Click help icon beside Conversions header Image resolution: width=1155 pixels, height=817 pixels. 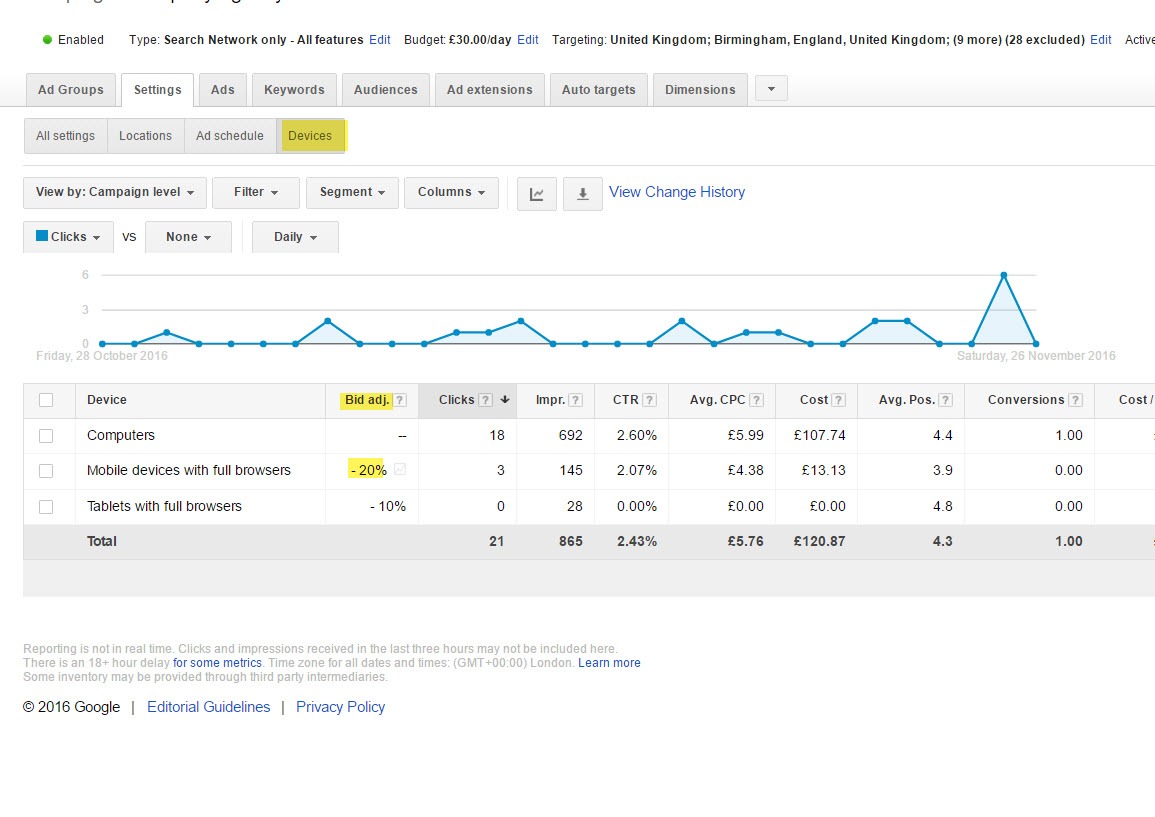tap(1075, 400)
